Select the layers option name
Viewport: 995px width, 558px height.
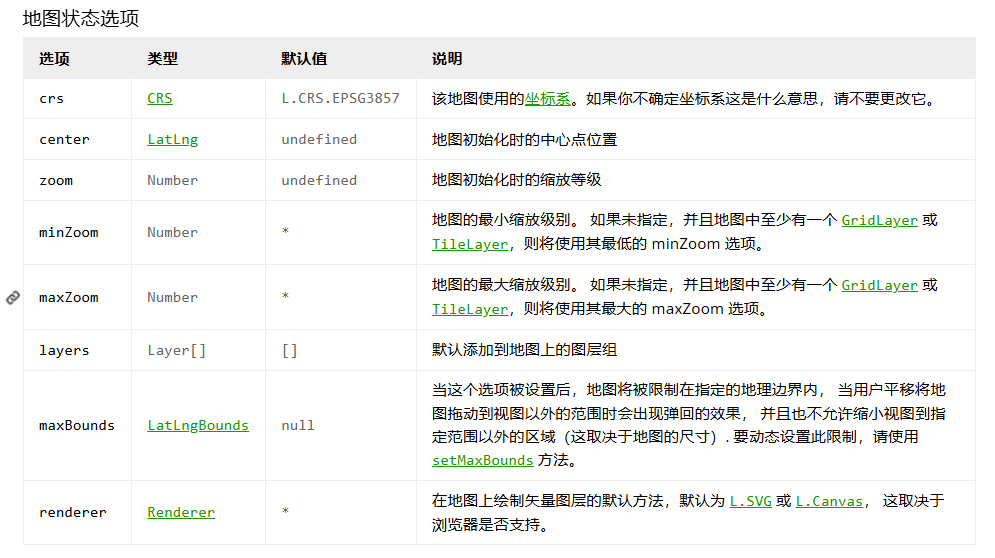[64, 350]
